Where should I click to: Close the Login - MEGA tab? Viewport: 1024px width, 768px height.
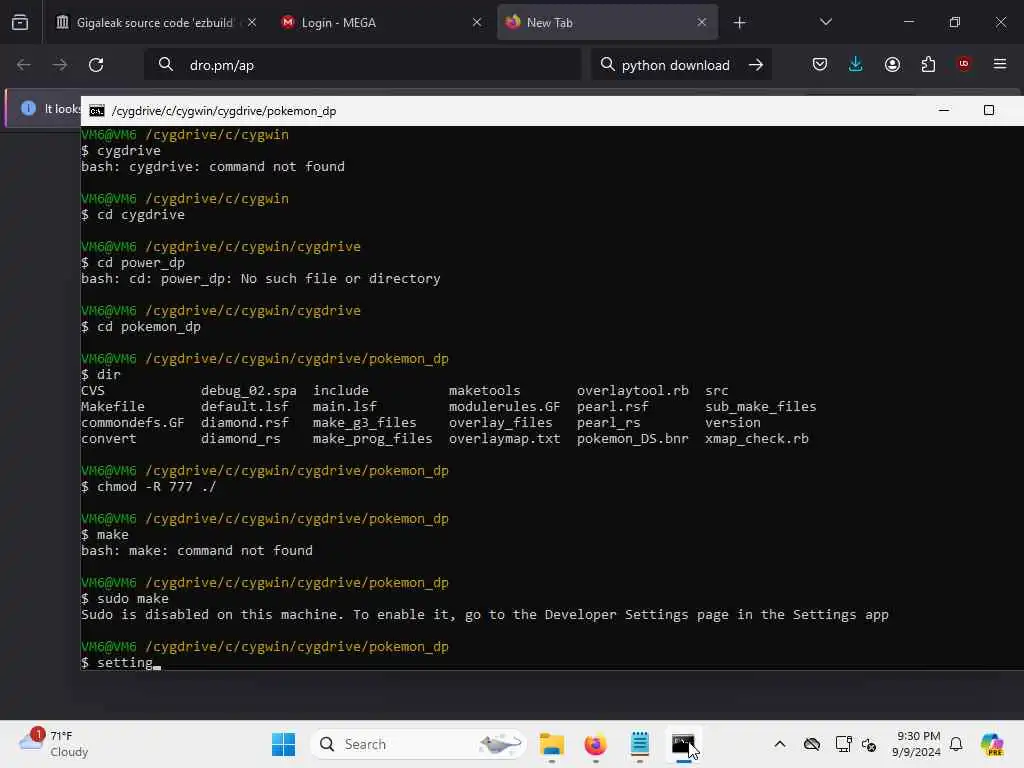click(x=477, y=22)
